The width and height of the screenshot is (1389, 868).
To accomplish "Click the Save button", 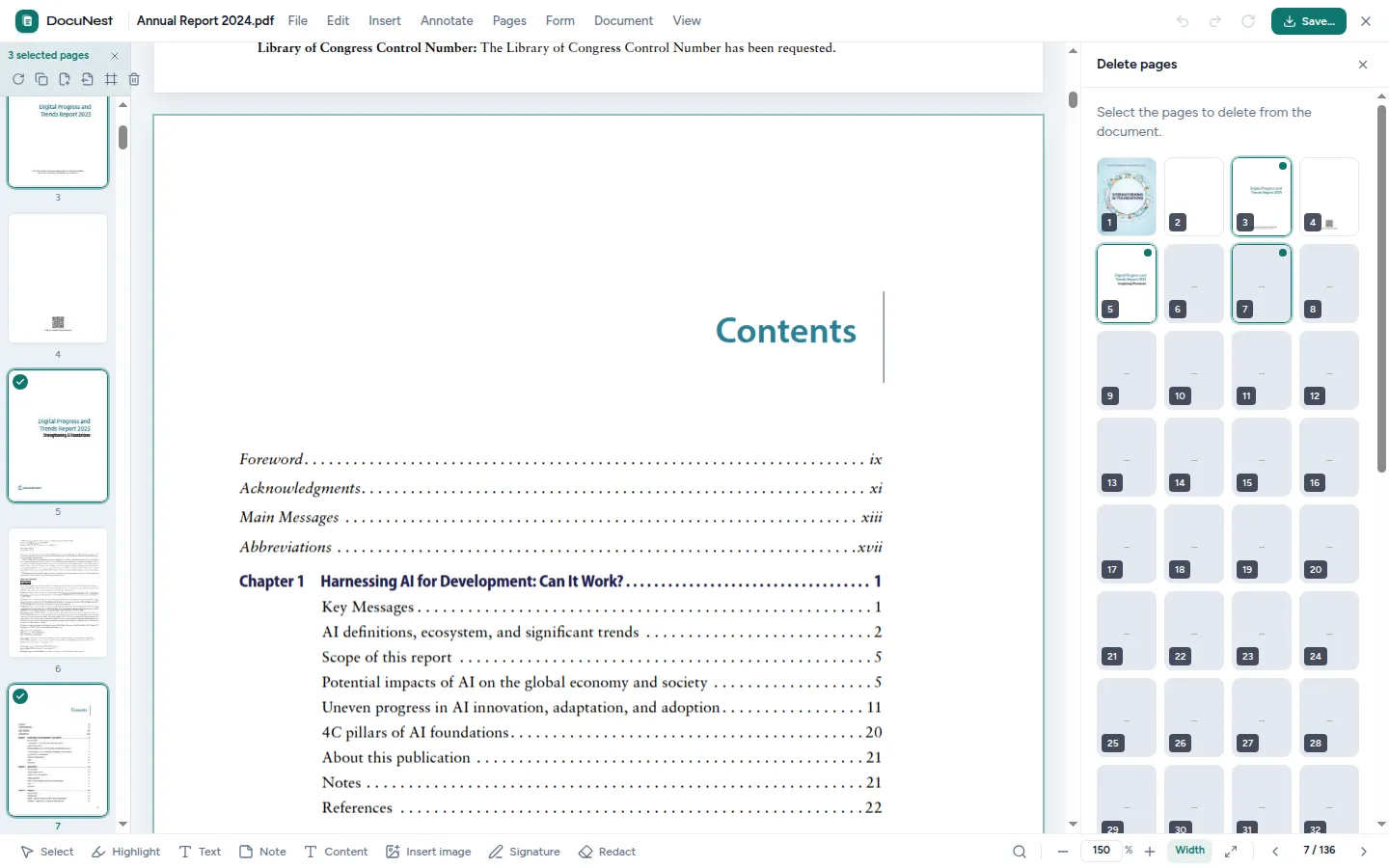I will click(1309, 21).
